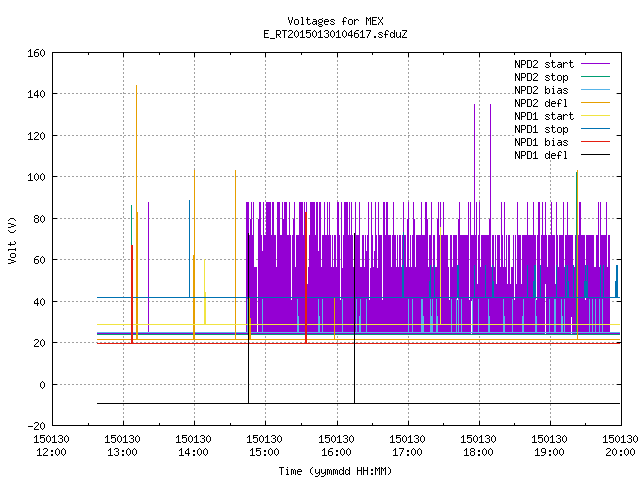The image size is (640, 480).
Task: Click the NPD2 bias light-blue legend line
Action: pos(595,90)
